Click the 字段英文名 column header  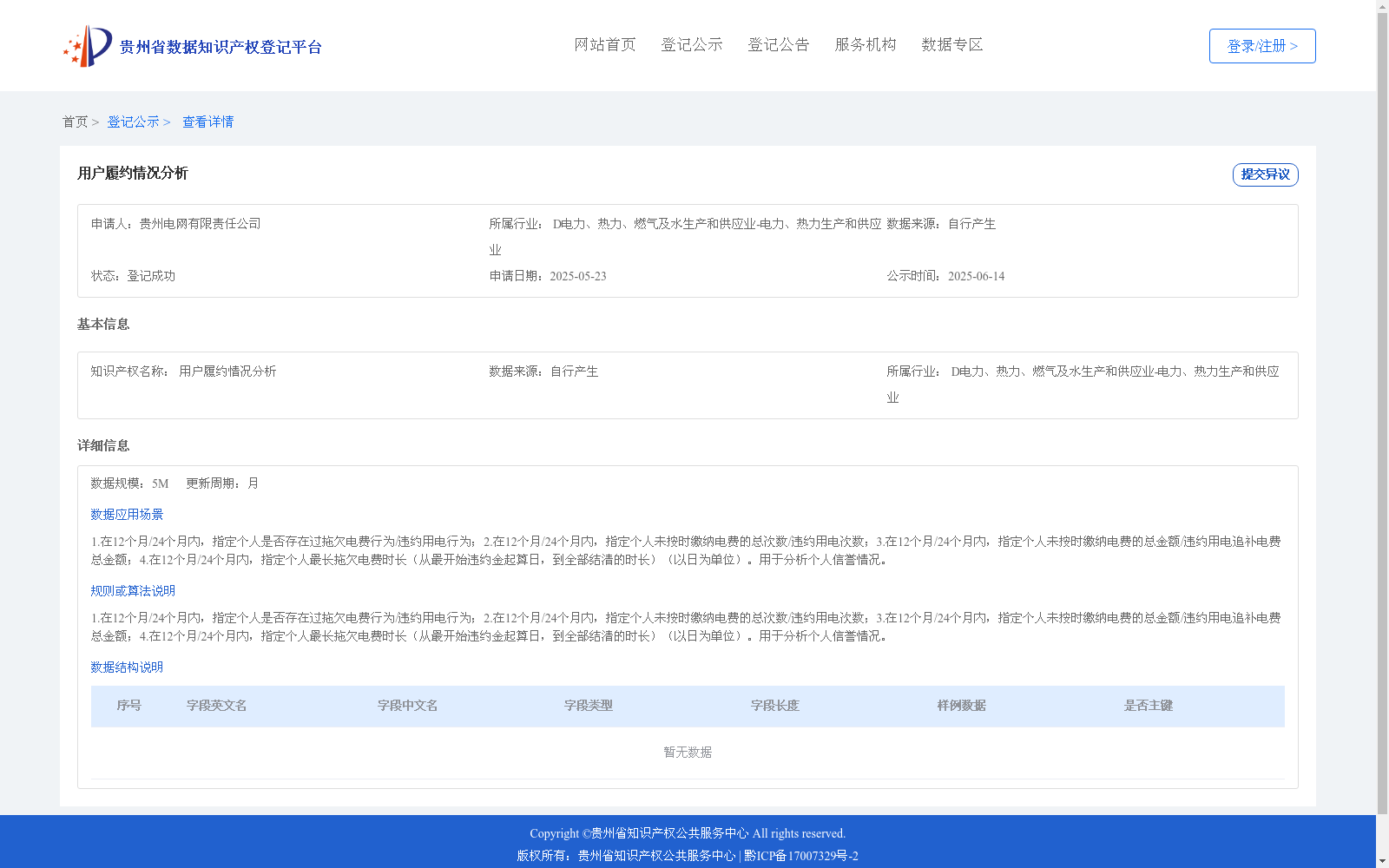click(217, 706)
